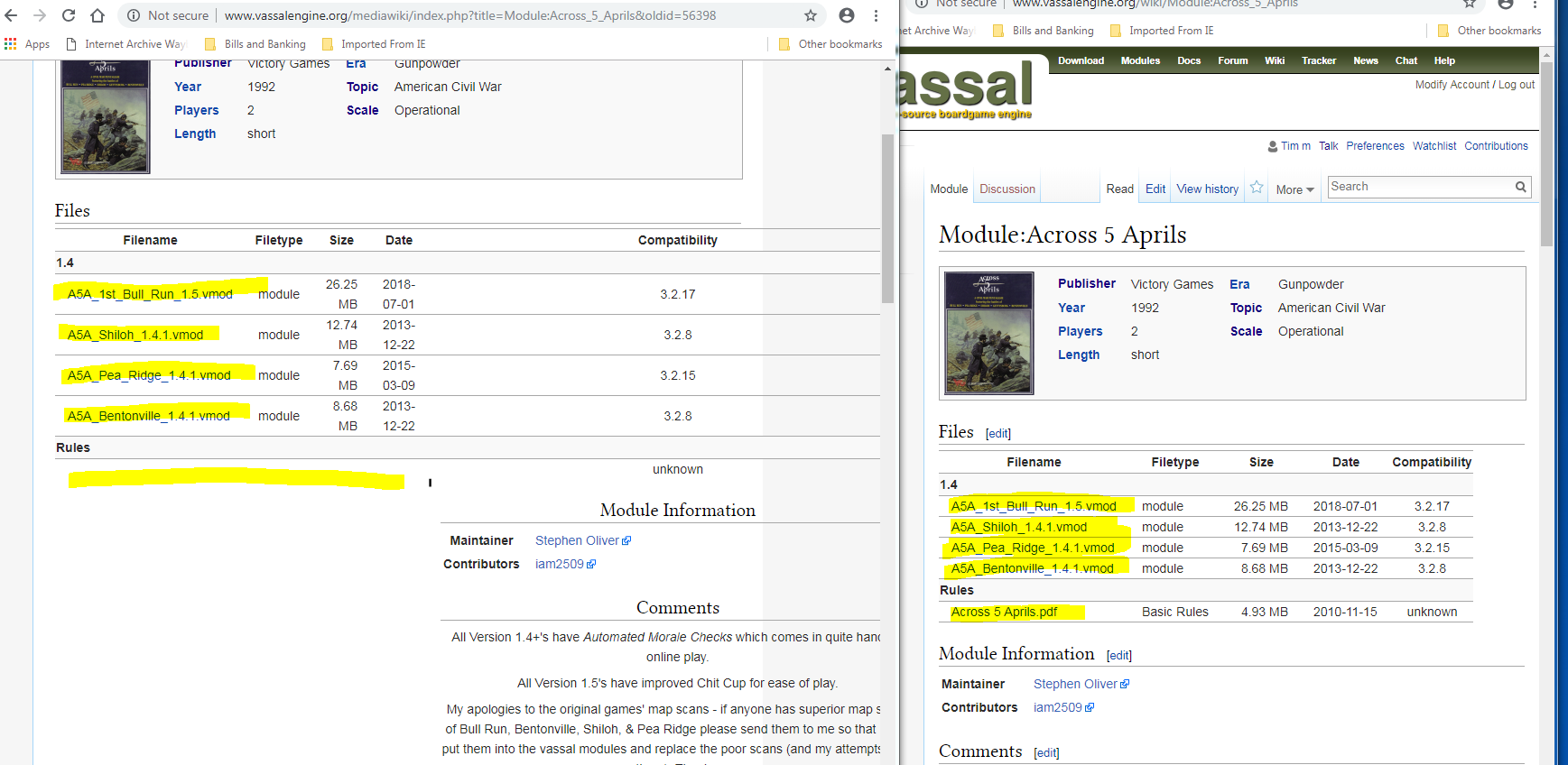This screenshot has width=1568, height=765.
Task: Switch to the Edit tab
Action: (x=1155, y=189)
